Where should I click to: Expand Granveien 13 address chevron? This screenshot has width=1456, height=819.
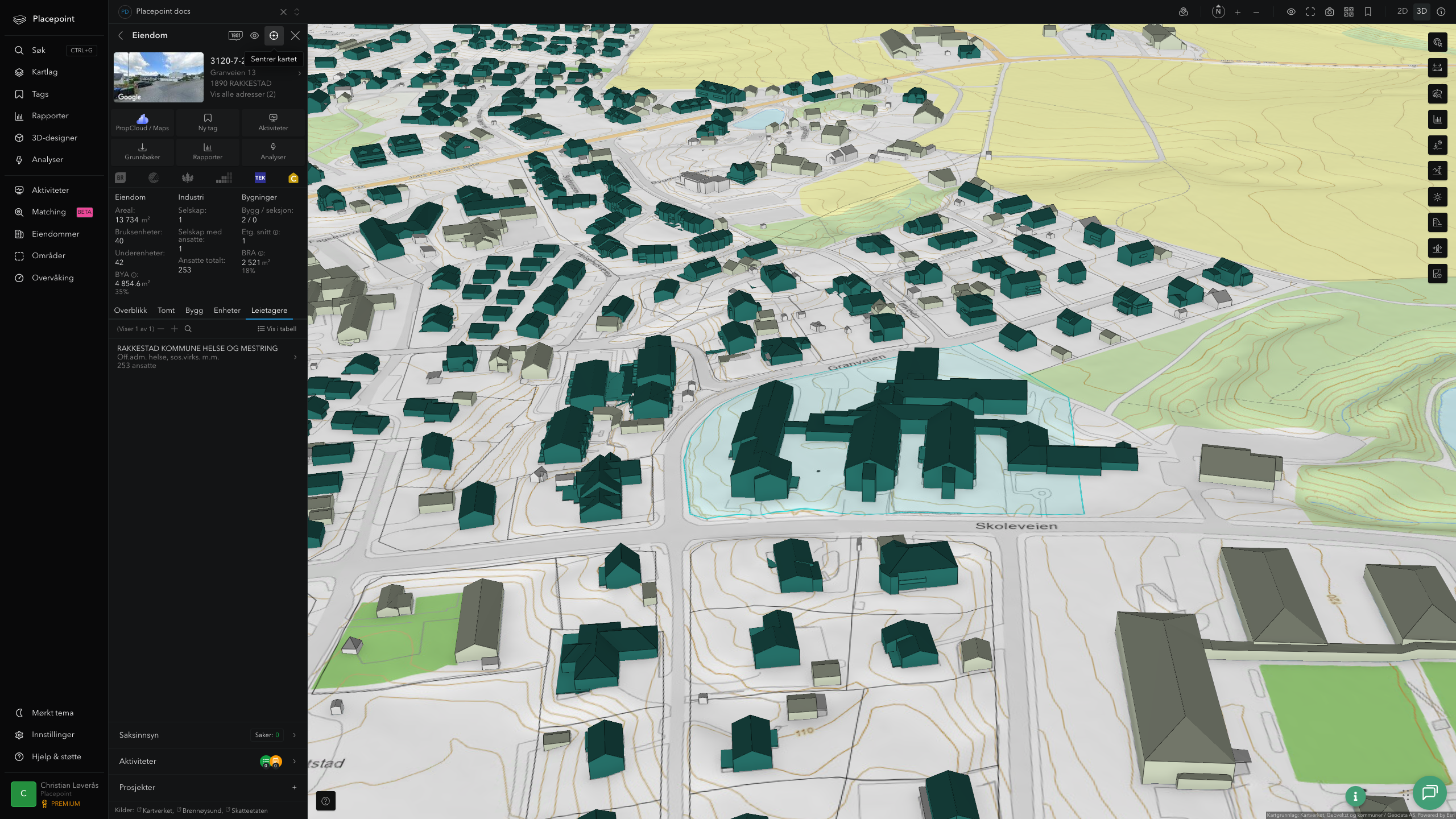(x=300, y=73)
